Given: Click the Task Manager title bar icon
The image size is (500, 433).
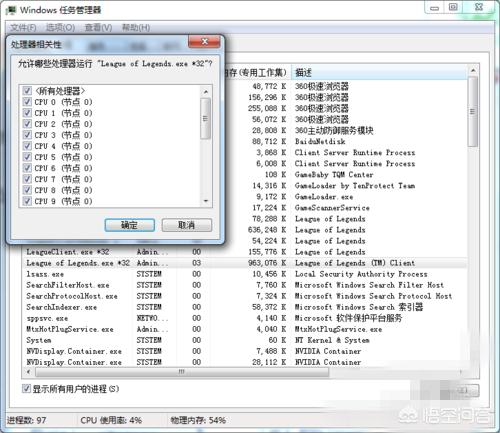Looking at the screenshot, I should [x=11, y=10].
